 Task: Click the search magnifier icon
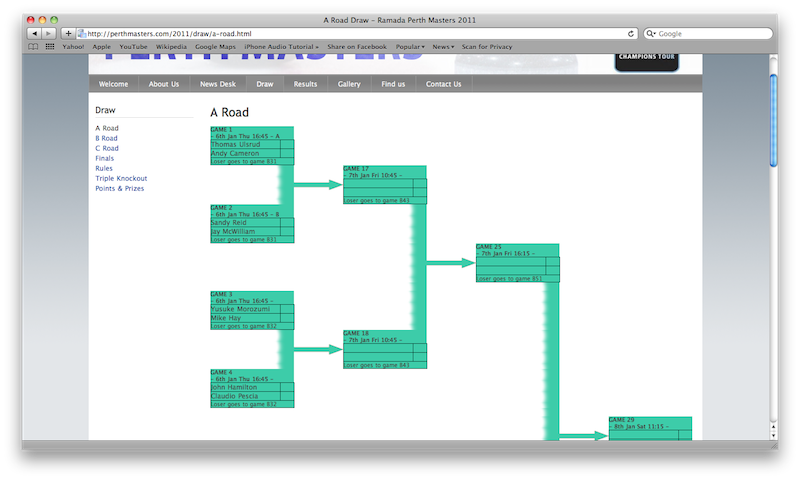(x=650, y=34)
